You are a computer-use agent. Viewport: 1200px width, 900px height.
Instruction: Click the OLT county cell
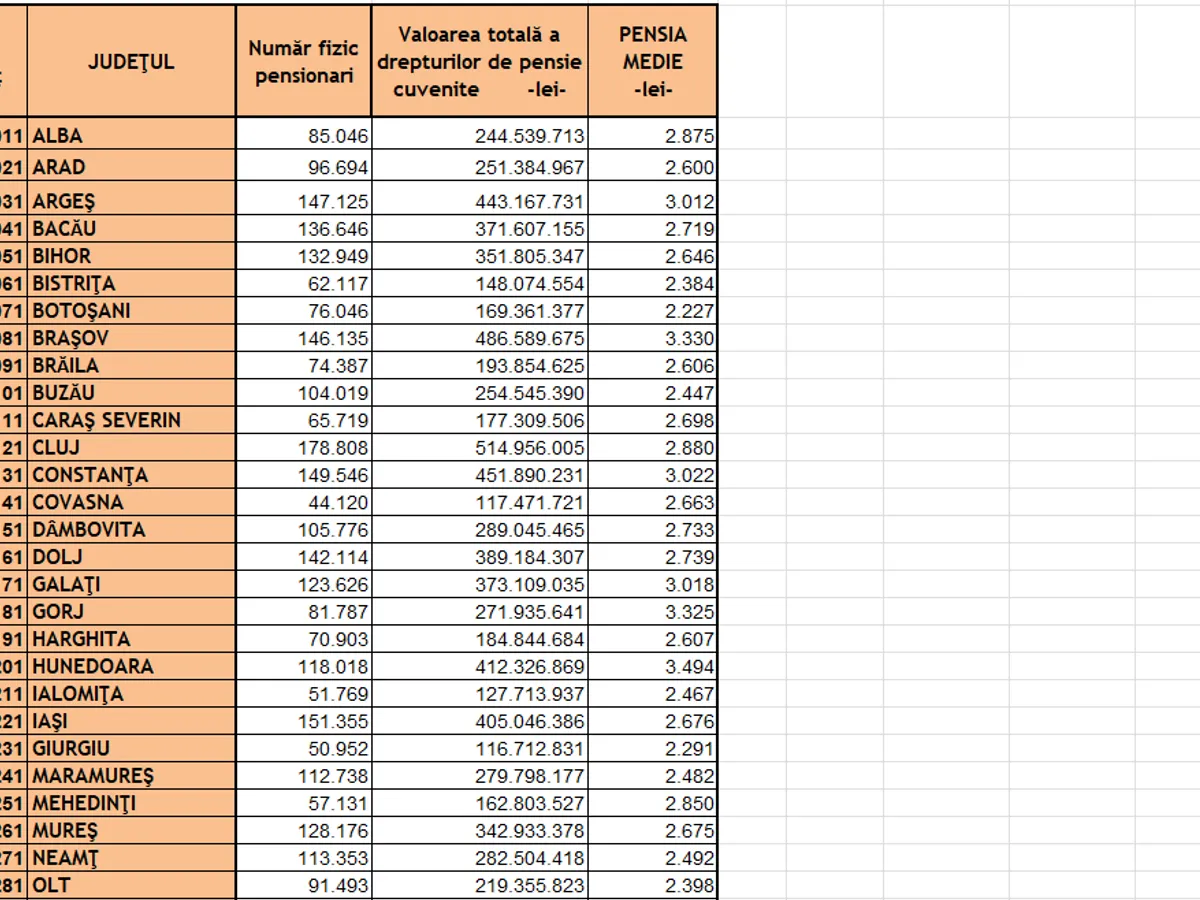pyautogui.click(x=131, y=885)
